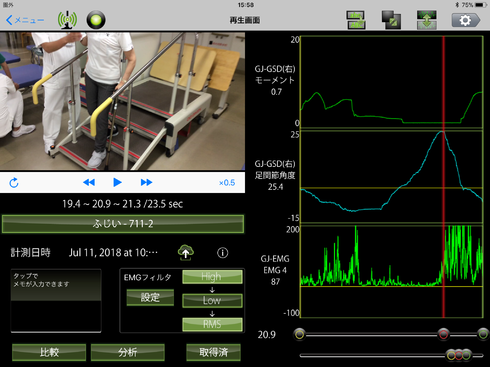This screenshot has height=367, width=490.
Task: Tap the GJ-GSD(右) モーメント graph label
Action: pyautogui.click(x=275, y=80)
